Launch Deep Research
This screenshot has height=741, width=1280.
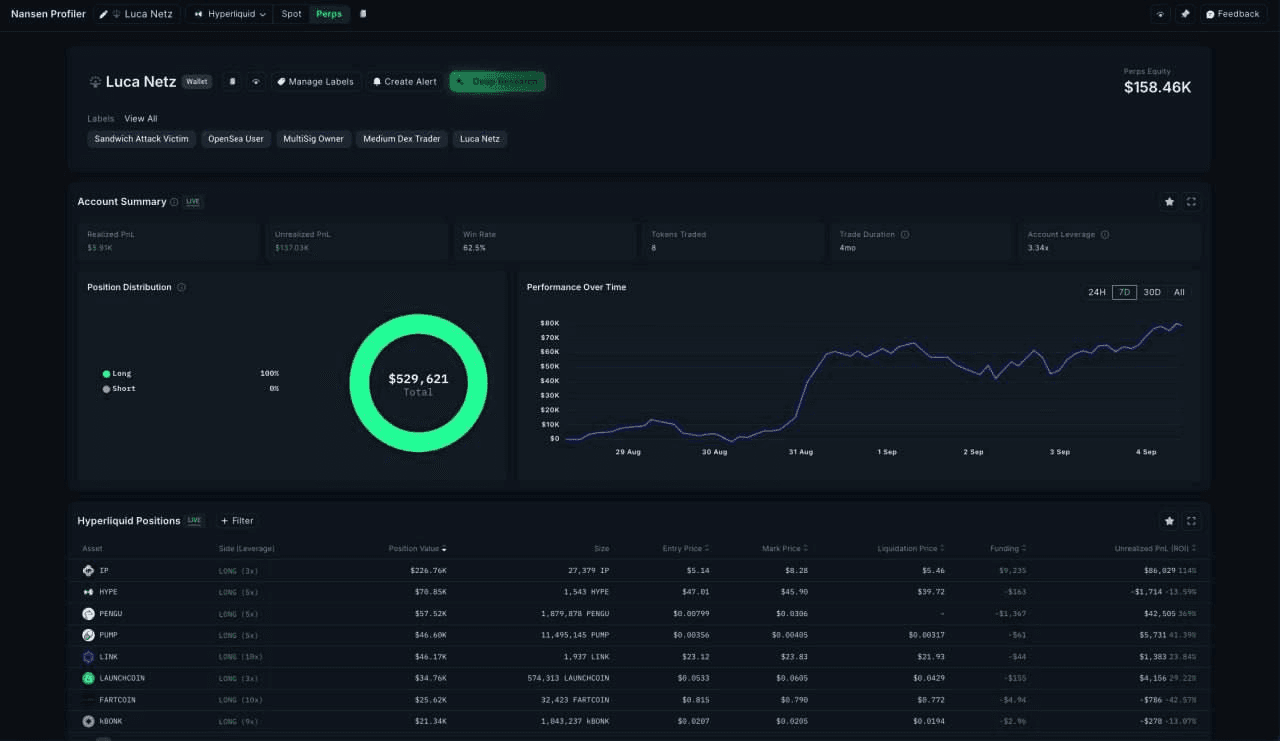(x=497, y=81)
